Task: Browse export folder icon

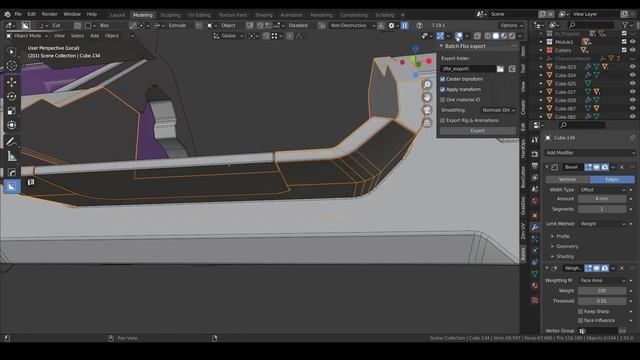Action: coord(500,69)
